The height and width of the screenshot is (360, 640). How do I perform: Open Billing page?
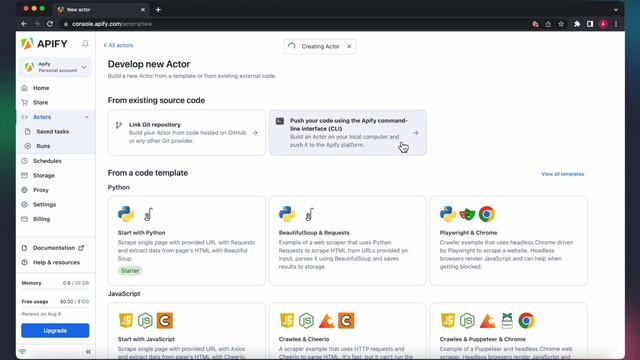(41, 219)
